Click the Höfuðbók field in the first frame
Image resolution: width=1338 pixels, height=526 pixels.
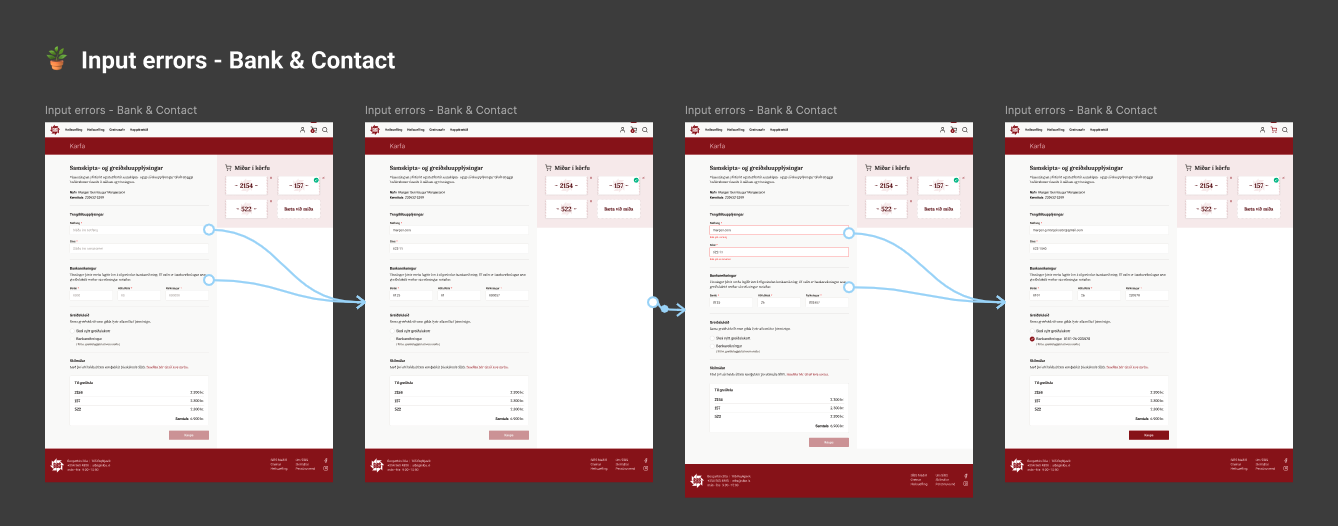click(138, 296)
